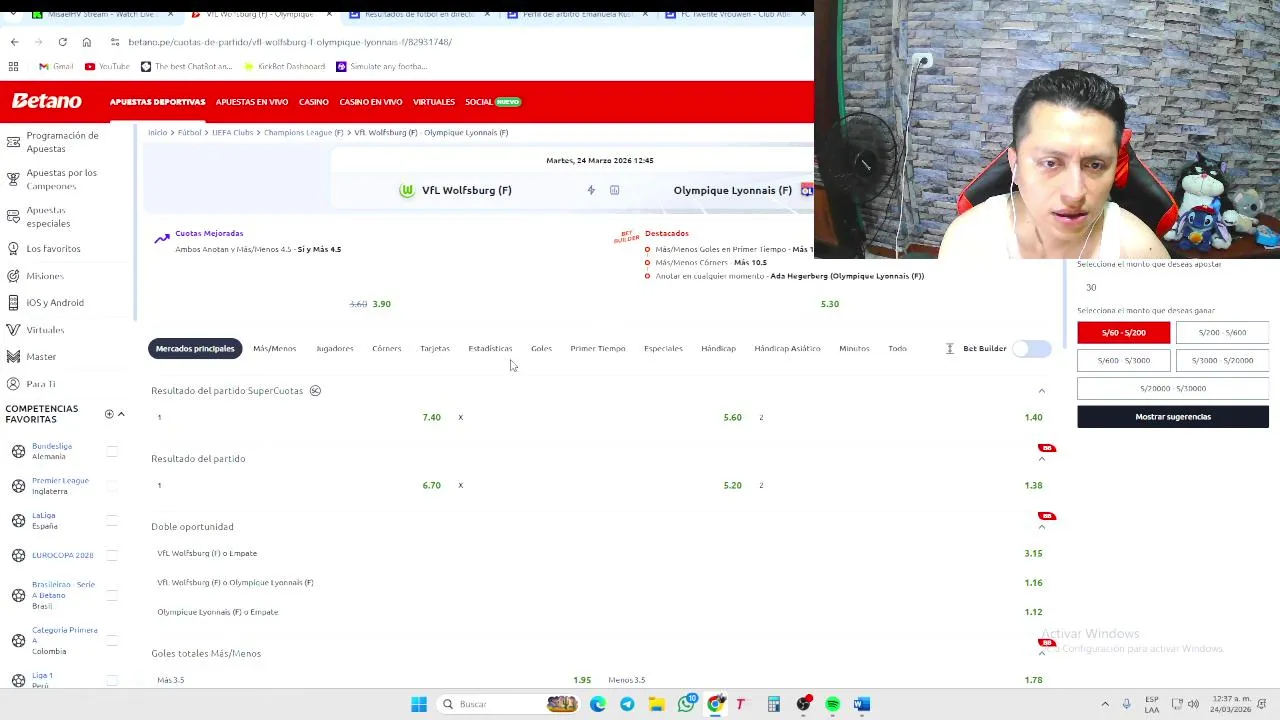Open File Explorer from taskbar
The image size is (1280, 720).
656,704
